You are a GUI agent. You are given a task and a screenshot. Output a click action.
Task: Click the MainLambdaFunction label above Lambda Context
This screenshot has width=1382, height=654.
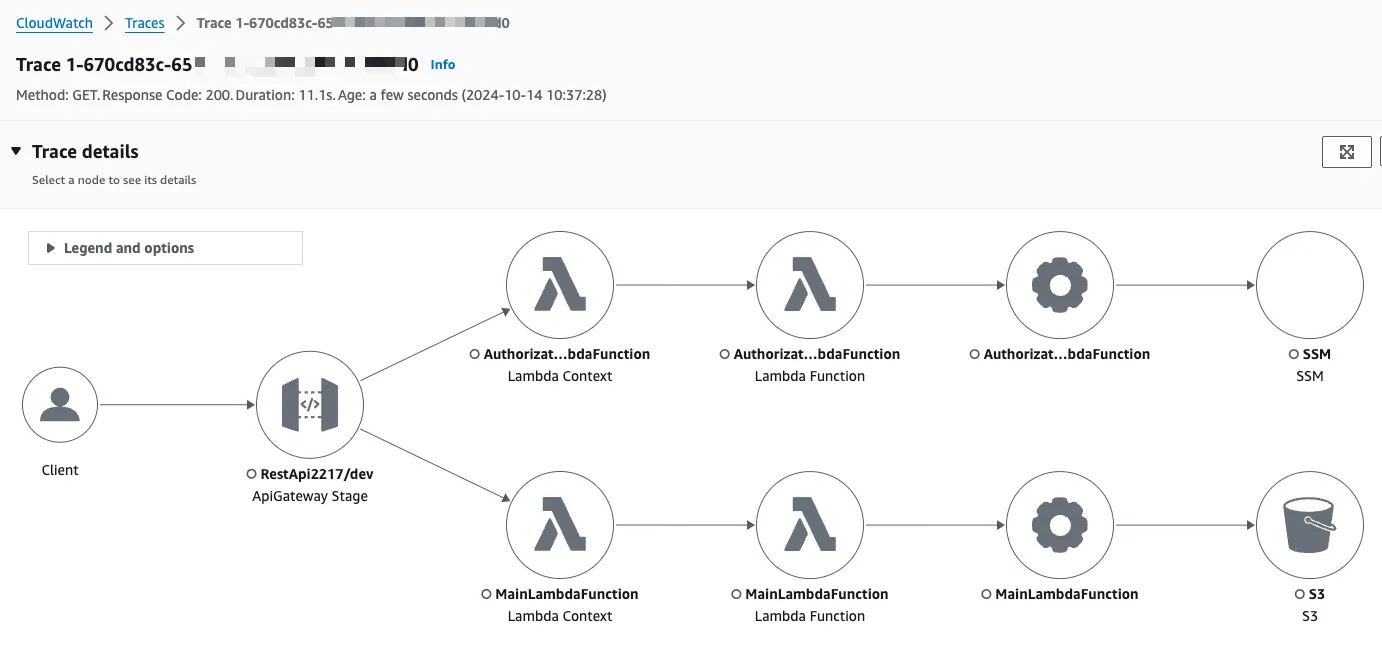coord(567,594)
